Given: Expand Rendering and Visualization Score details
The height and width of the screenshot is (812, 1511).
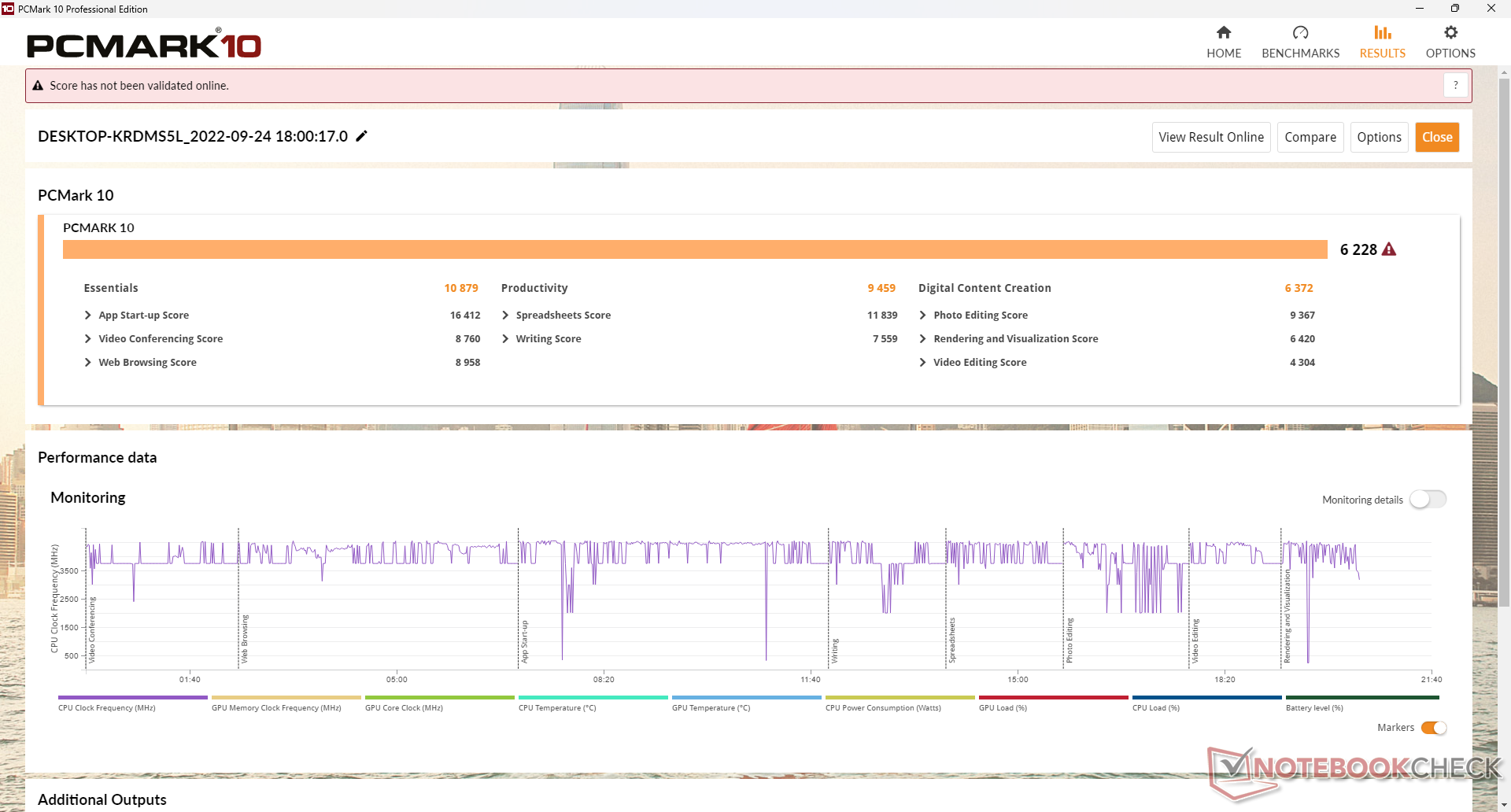Looking at the screenshot, I should coord(922,339).
